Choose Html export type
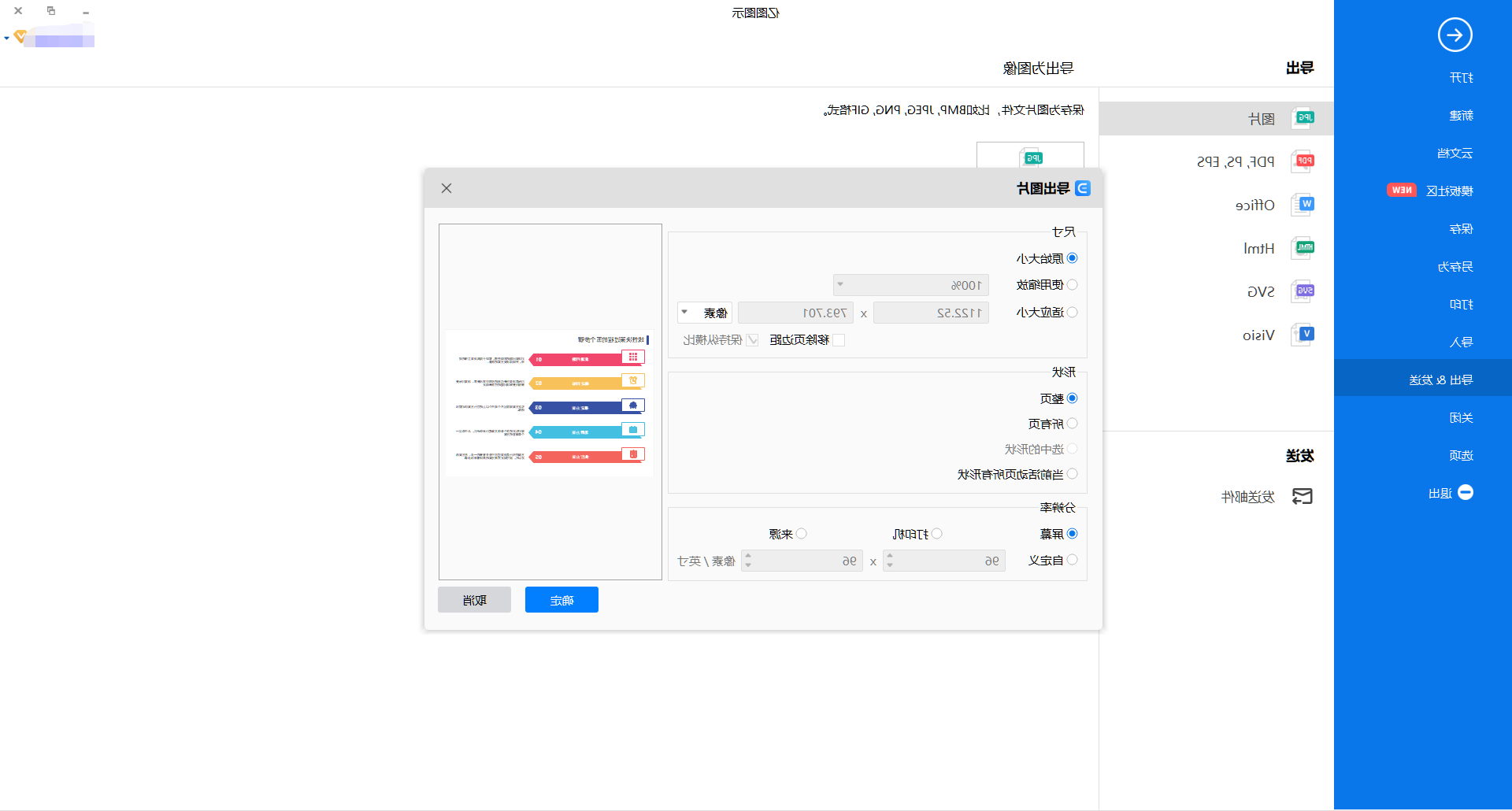1512x811 pixels. [x=1258, y=248]
